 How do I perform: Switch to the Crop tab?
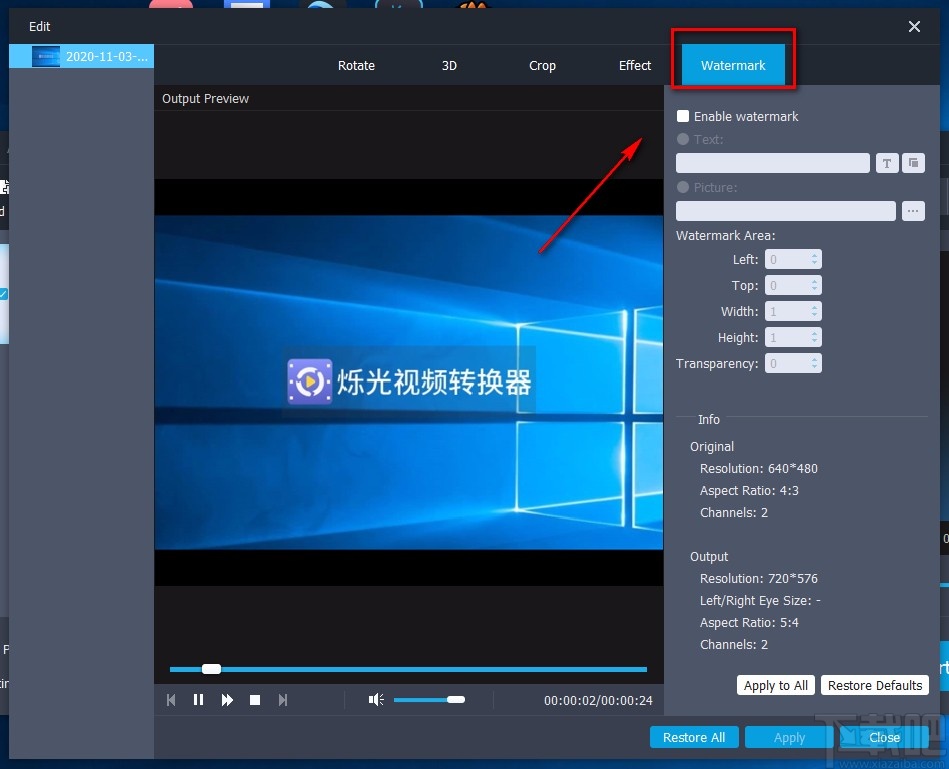pos(542,65)
